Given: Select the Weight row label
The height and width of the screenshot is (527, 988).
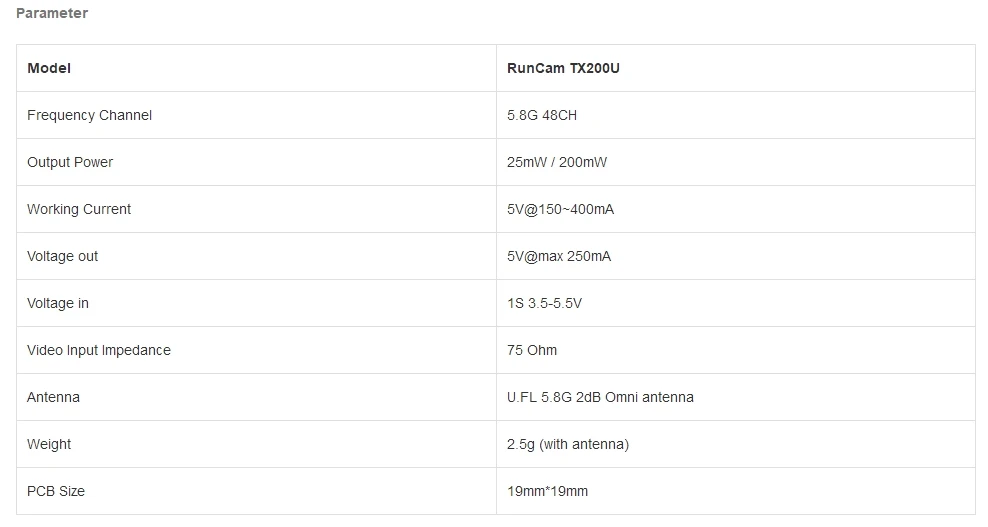Looking at the screenshot, I should click(x=49, y=444).
